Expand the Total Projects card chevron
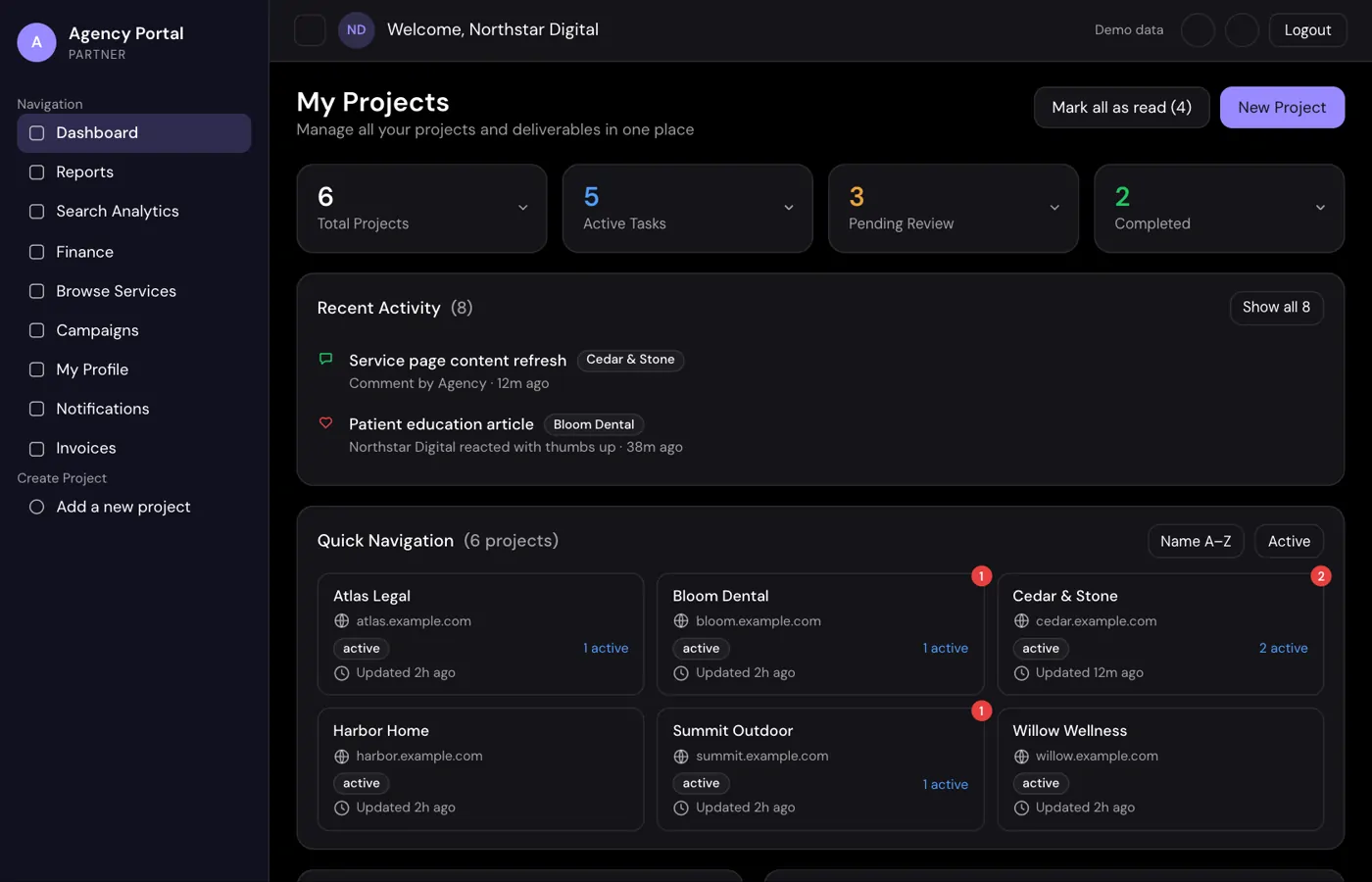The image size is (1372, 882). coord(522,208)
